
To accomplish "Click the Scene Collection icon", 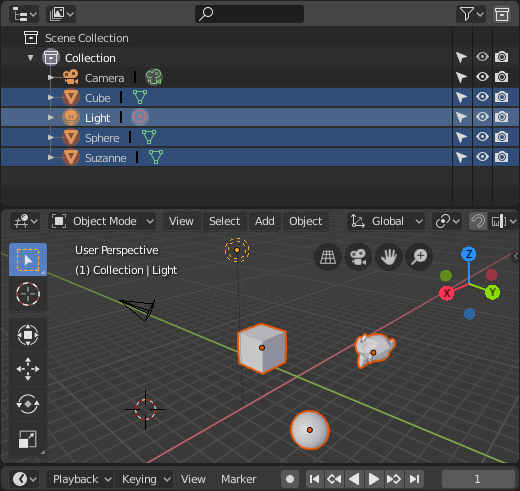I will point(31,38).
